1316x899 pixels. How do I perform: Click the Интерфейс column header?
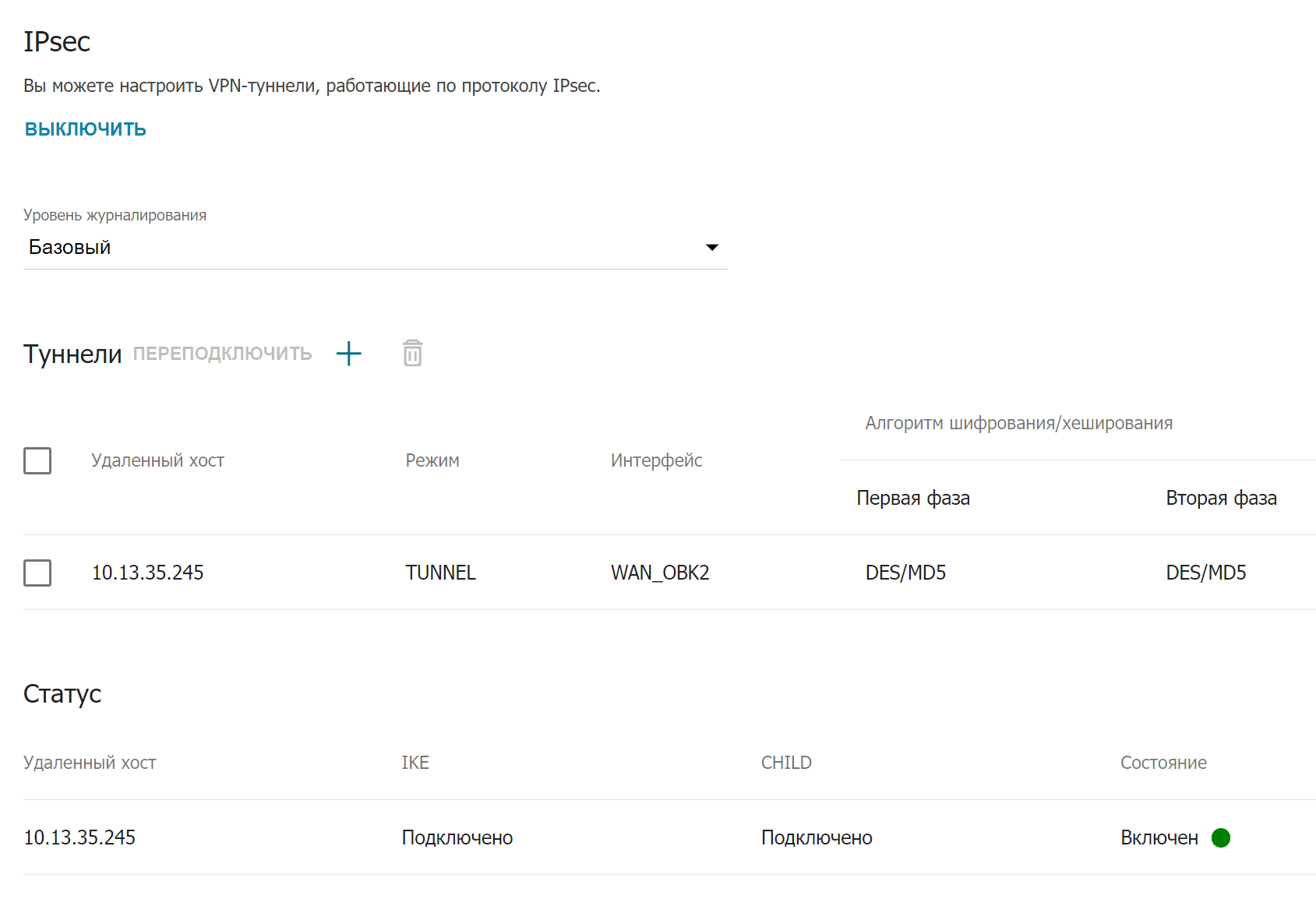click(656, 460)
